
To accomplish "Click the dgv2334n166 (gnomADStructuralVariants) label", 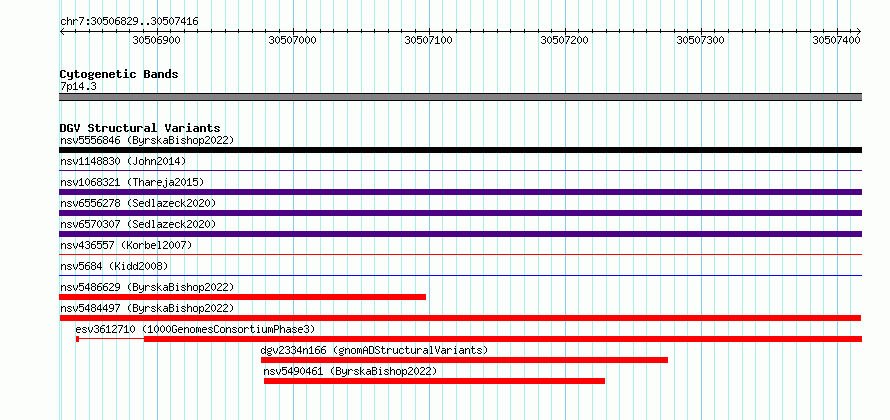I will click(374, 350).
